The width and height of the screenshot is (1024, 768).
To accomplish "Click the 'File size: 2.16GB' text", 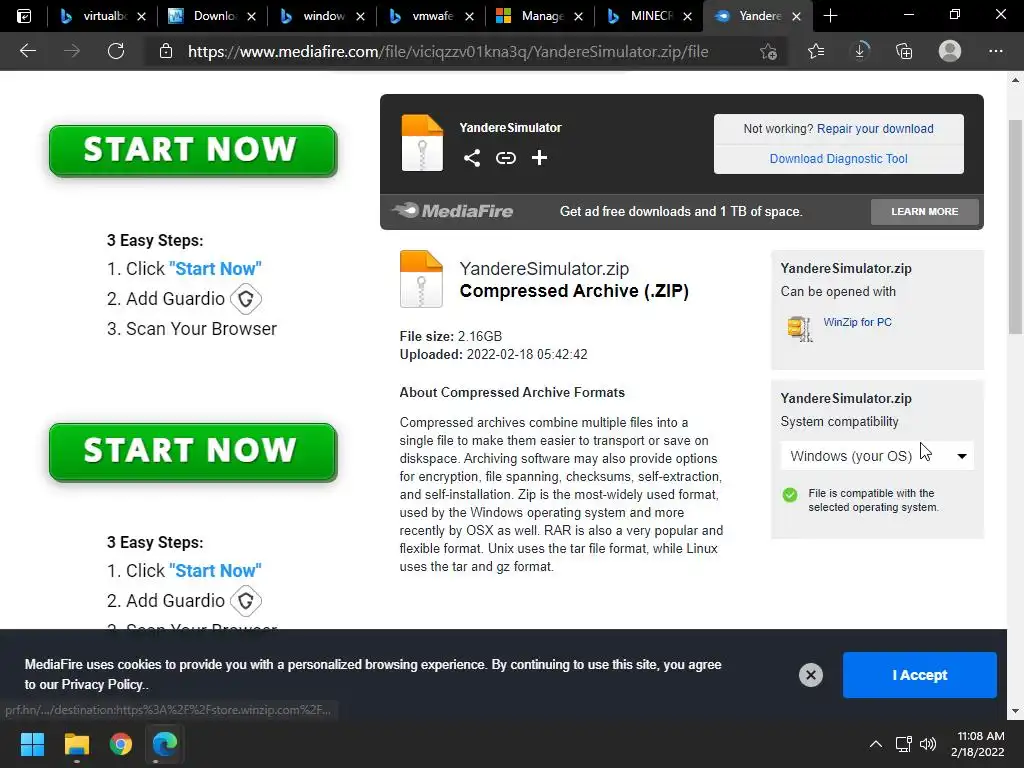I will pyautogui.click(x=451, y=336).
